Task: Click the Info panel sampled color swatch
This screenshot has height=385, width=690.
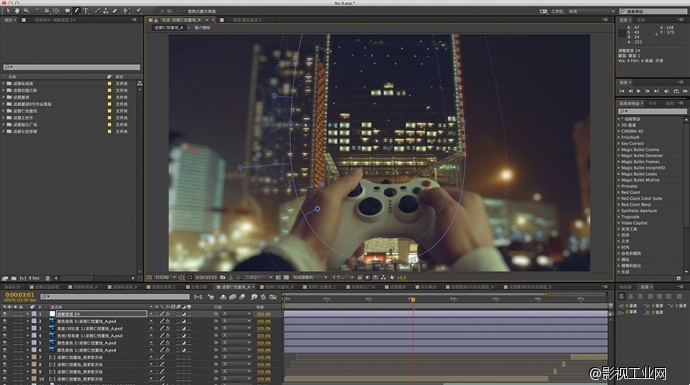Action: tap(622, 33)
